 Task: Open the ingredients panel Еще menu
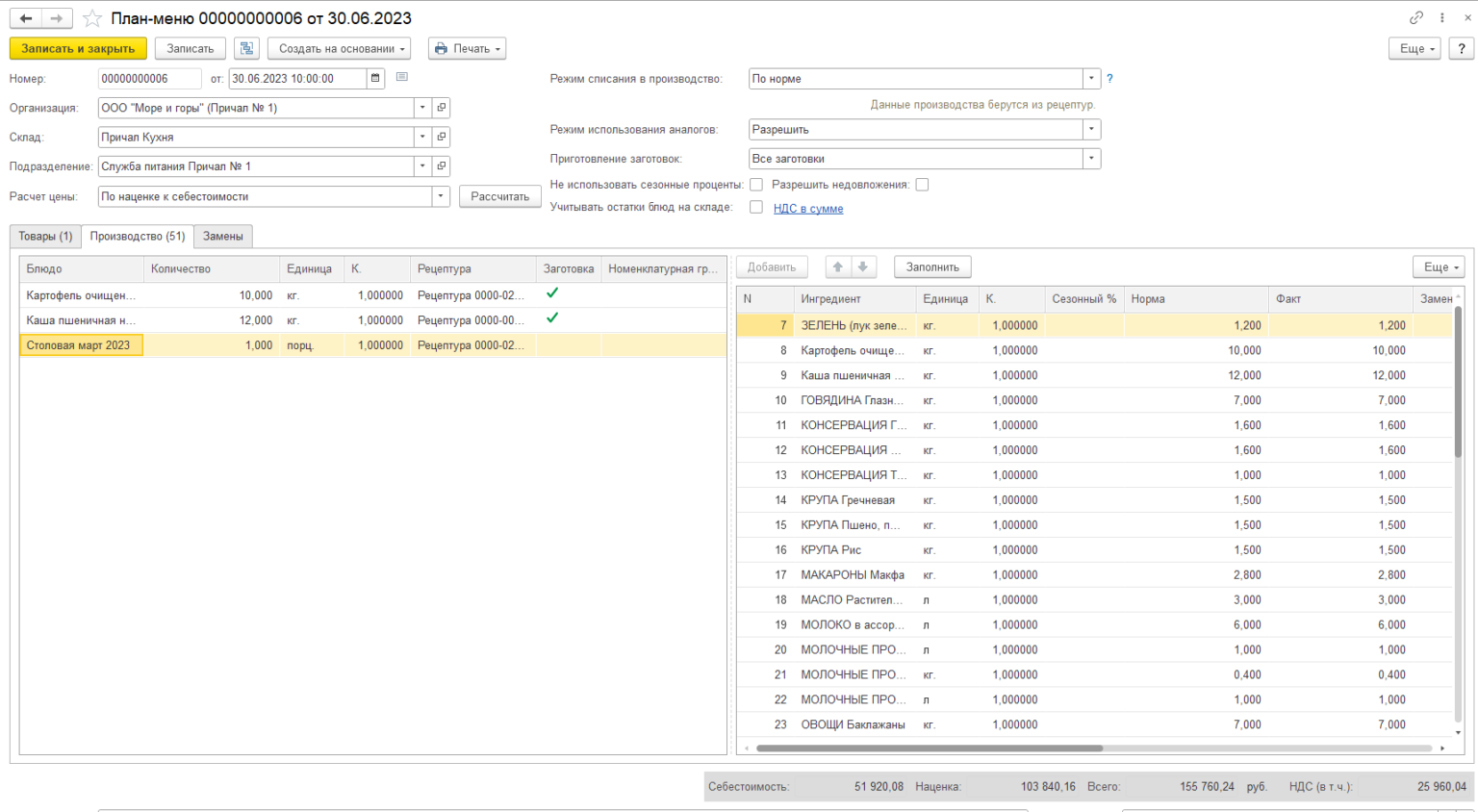tap(1439, 267)
